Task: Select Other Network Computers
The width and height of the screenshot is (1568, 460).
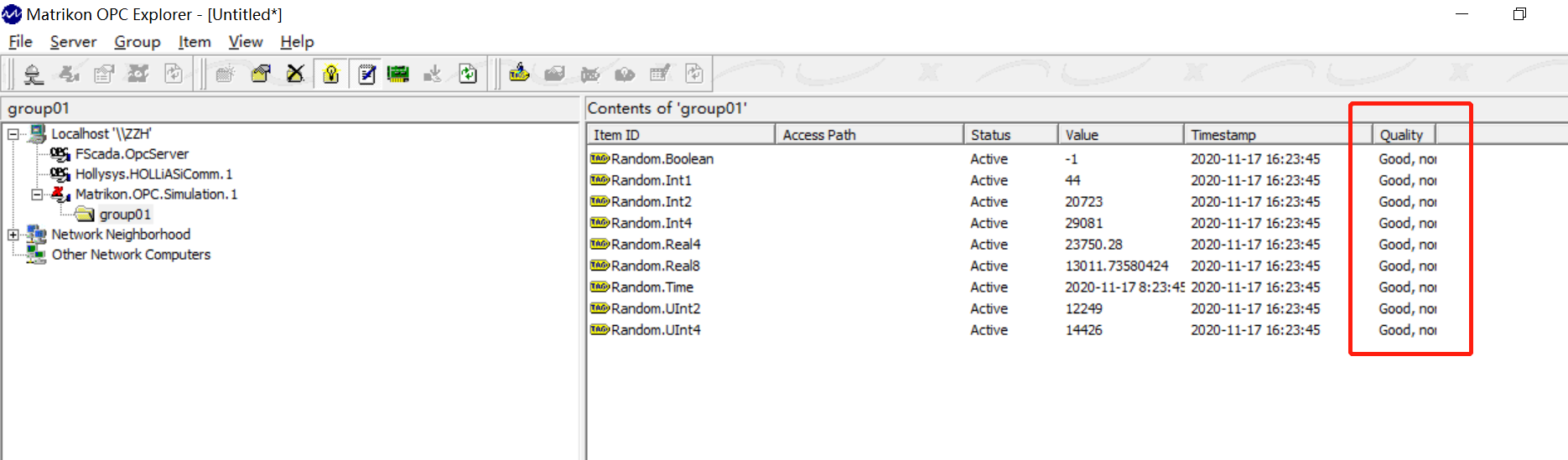Action: (x=131, y=255)
